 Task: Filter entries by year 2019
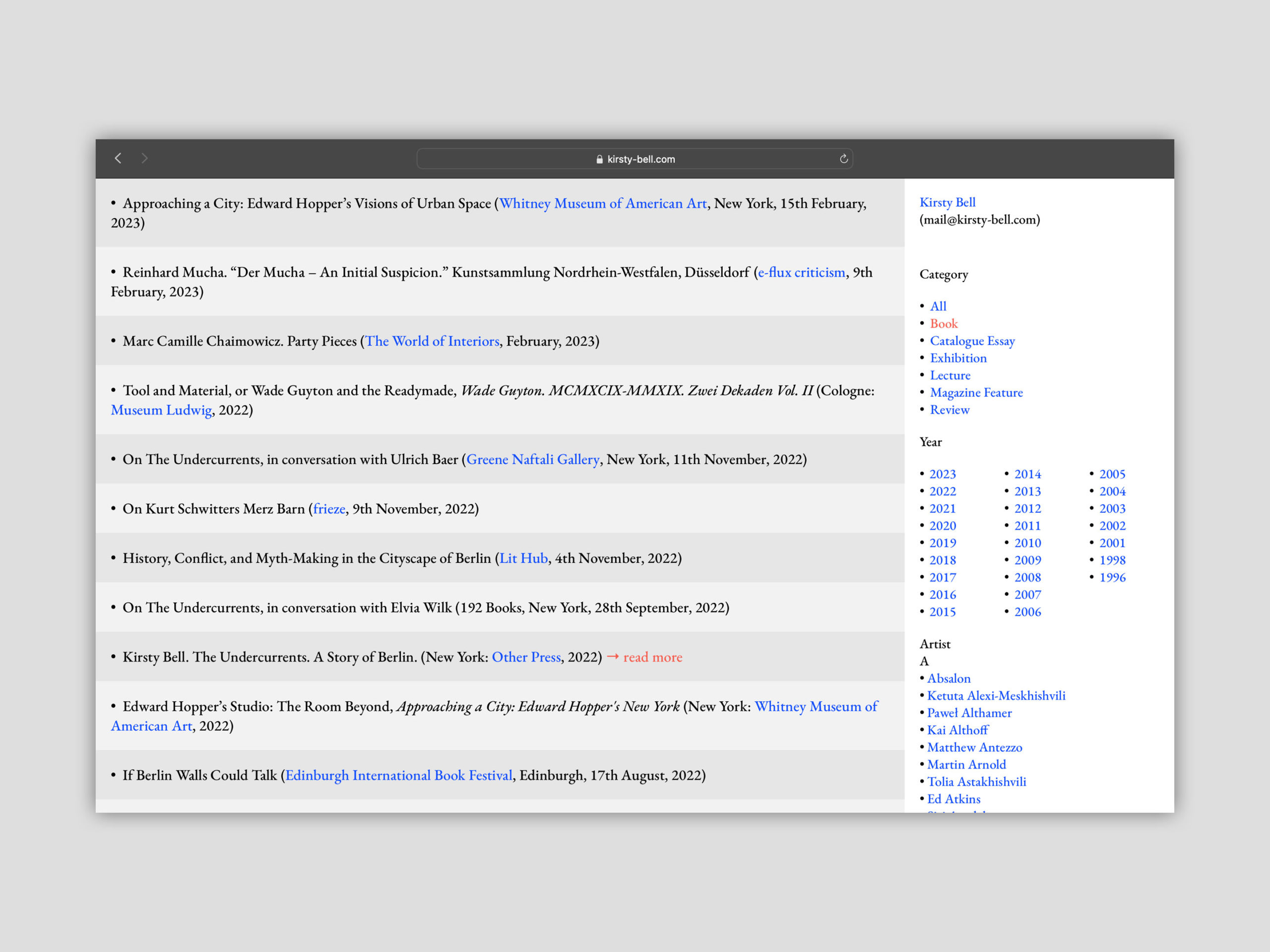click(x=943, y=543)
